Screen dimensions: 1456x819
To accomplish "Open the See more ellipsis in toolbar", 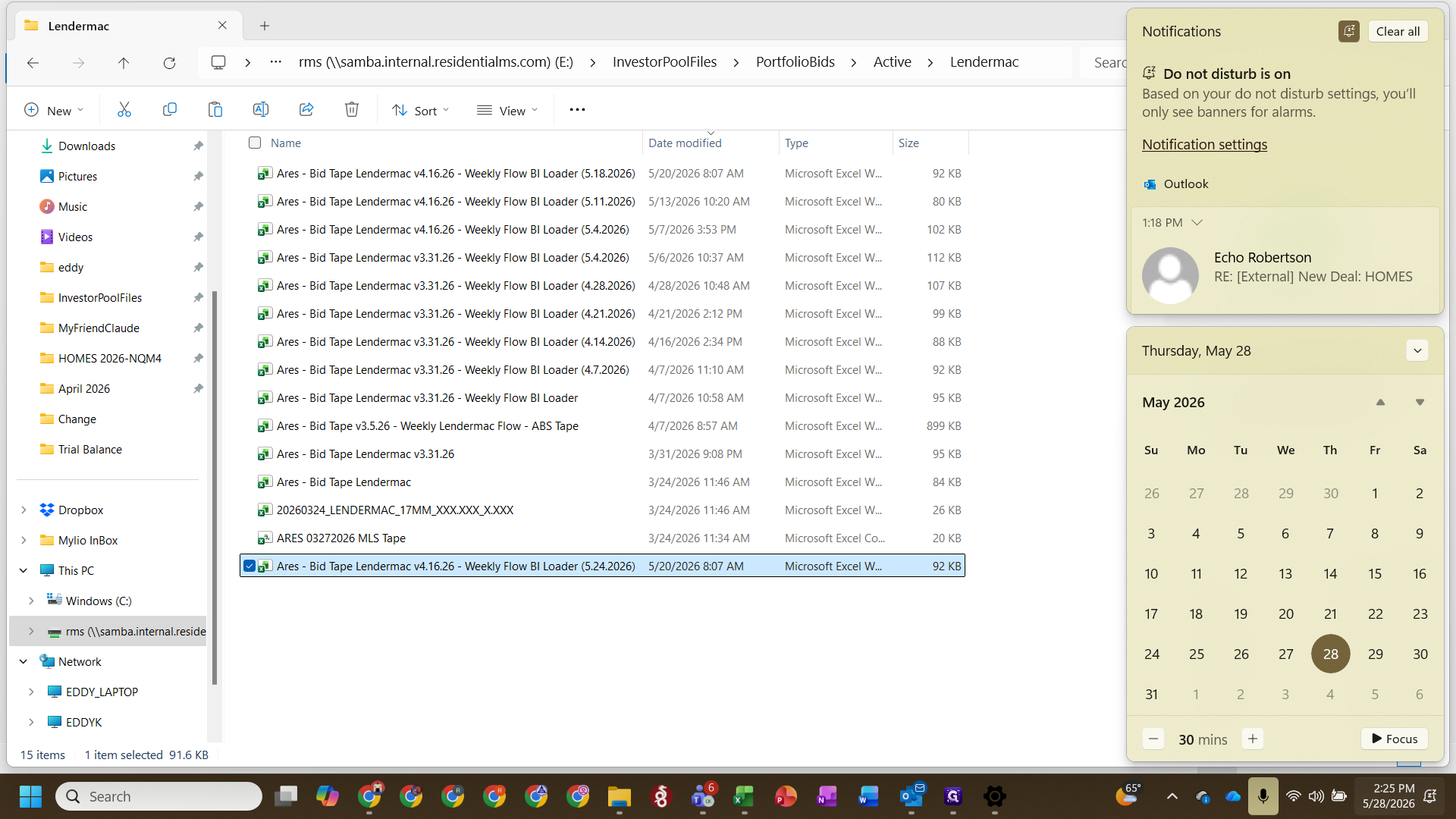I will click(x=577, y=110).
